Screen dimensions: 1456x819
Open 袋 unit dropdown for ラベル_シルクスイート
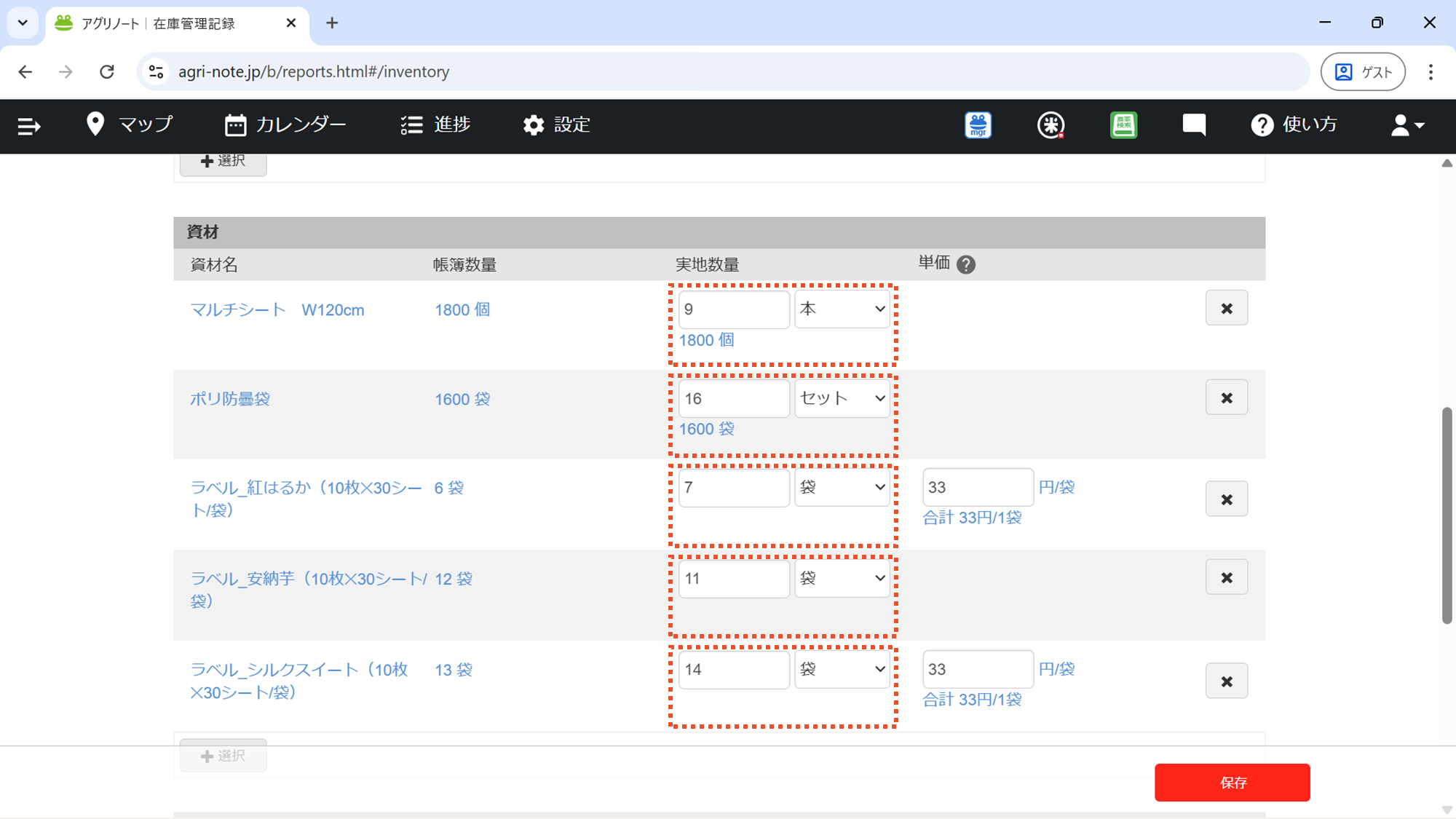click(842, 669)
